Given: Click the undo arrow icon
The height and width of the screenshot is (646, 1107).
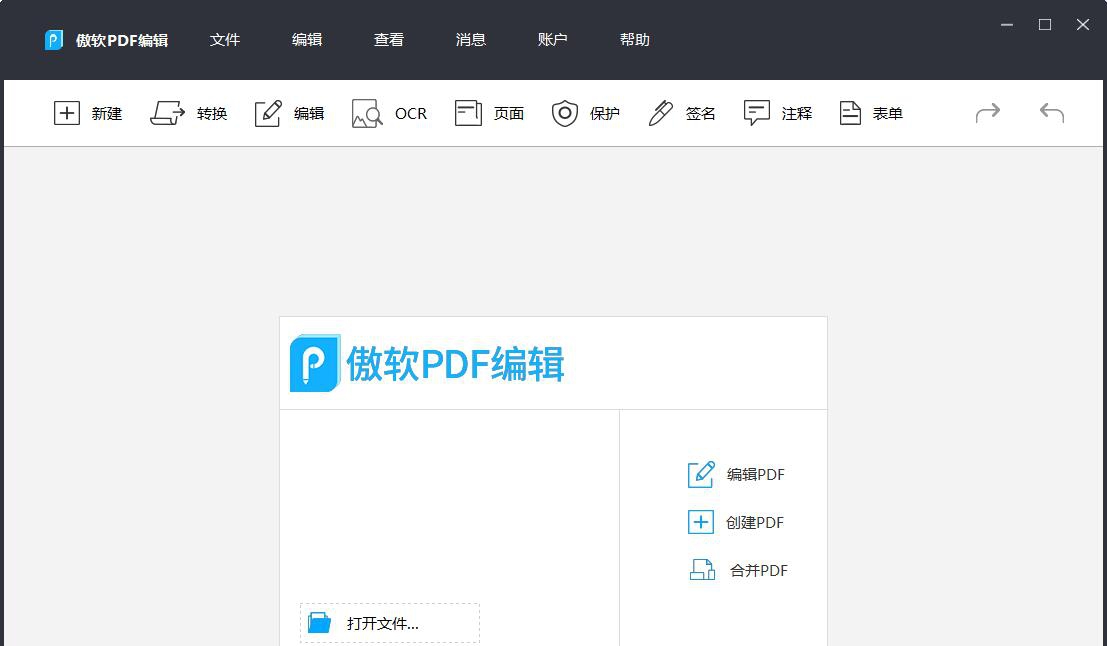Looking at the screenshot, I should point(1052,112).
